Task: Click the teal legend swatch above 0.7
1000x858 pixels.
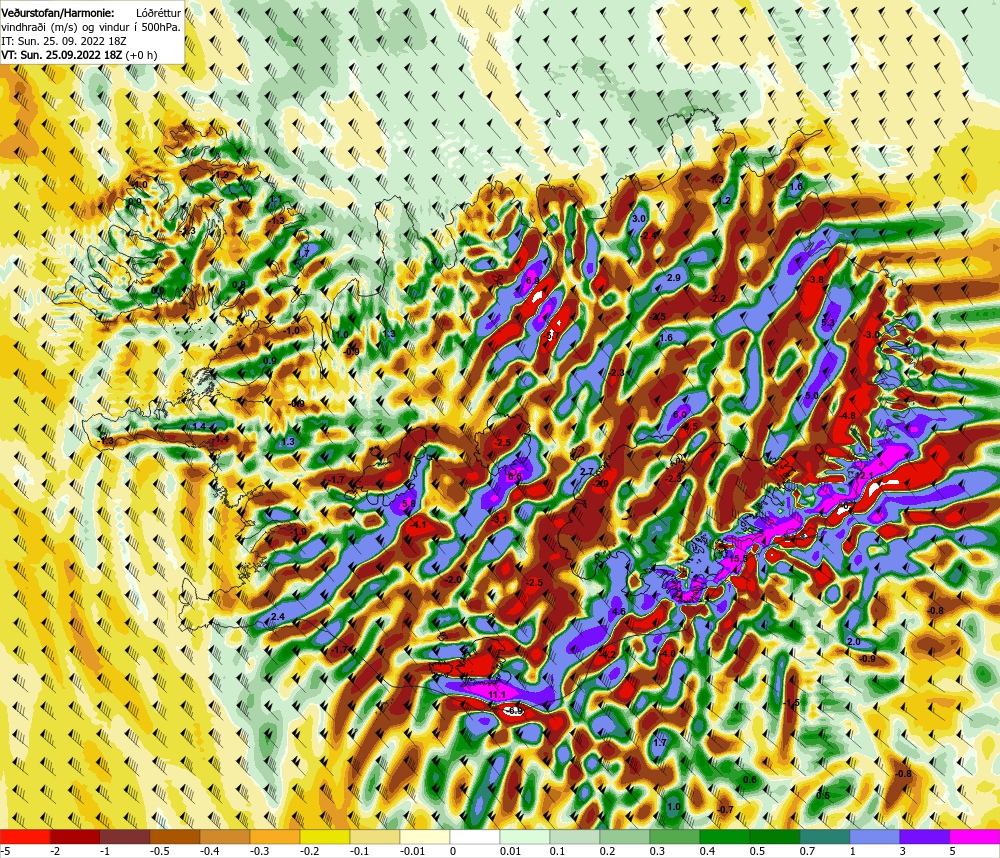Action: 825,836
